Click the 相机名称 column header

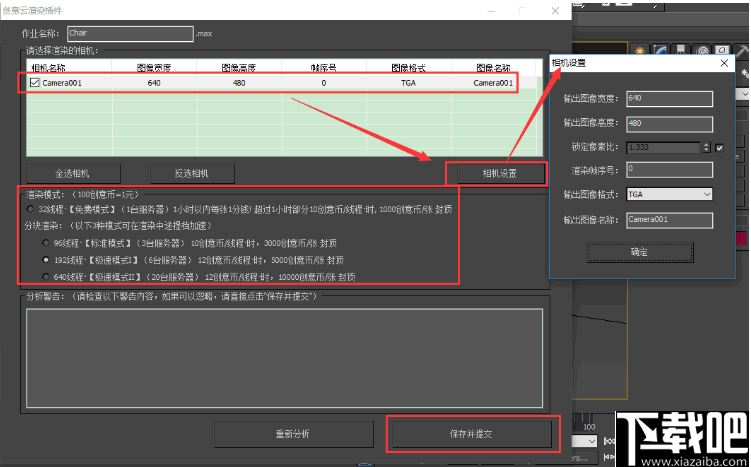(x=69, y=68)
